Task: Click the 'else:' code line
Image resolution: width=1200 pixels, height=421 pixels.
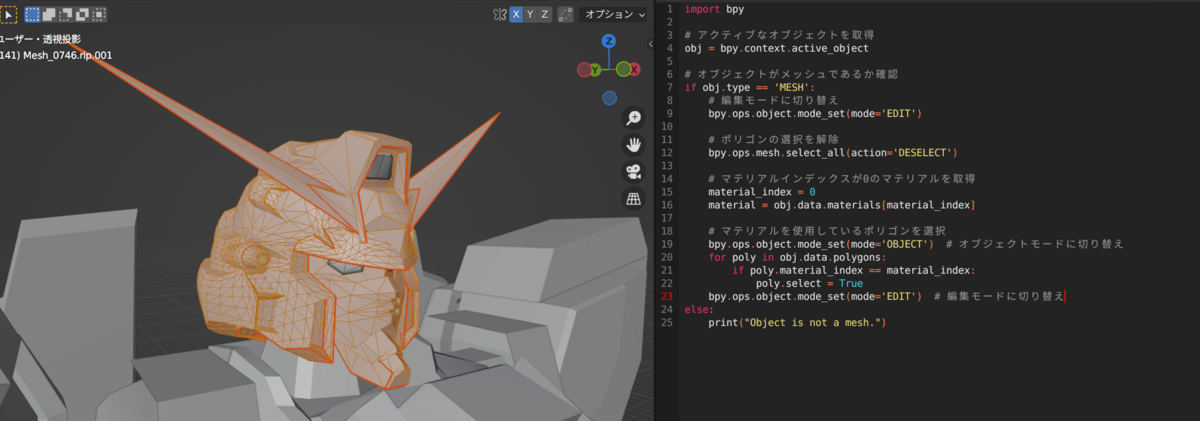Action: (700, 309)
